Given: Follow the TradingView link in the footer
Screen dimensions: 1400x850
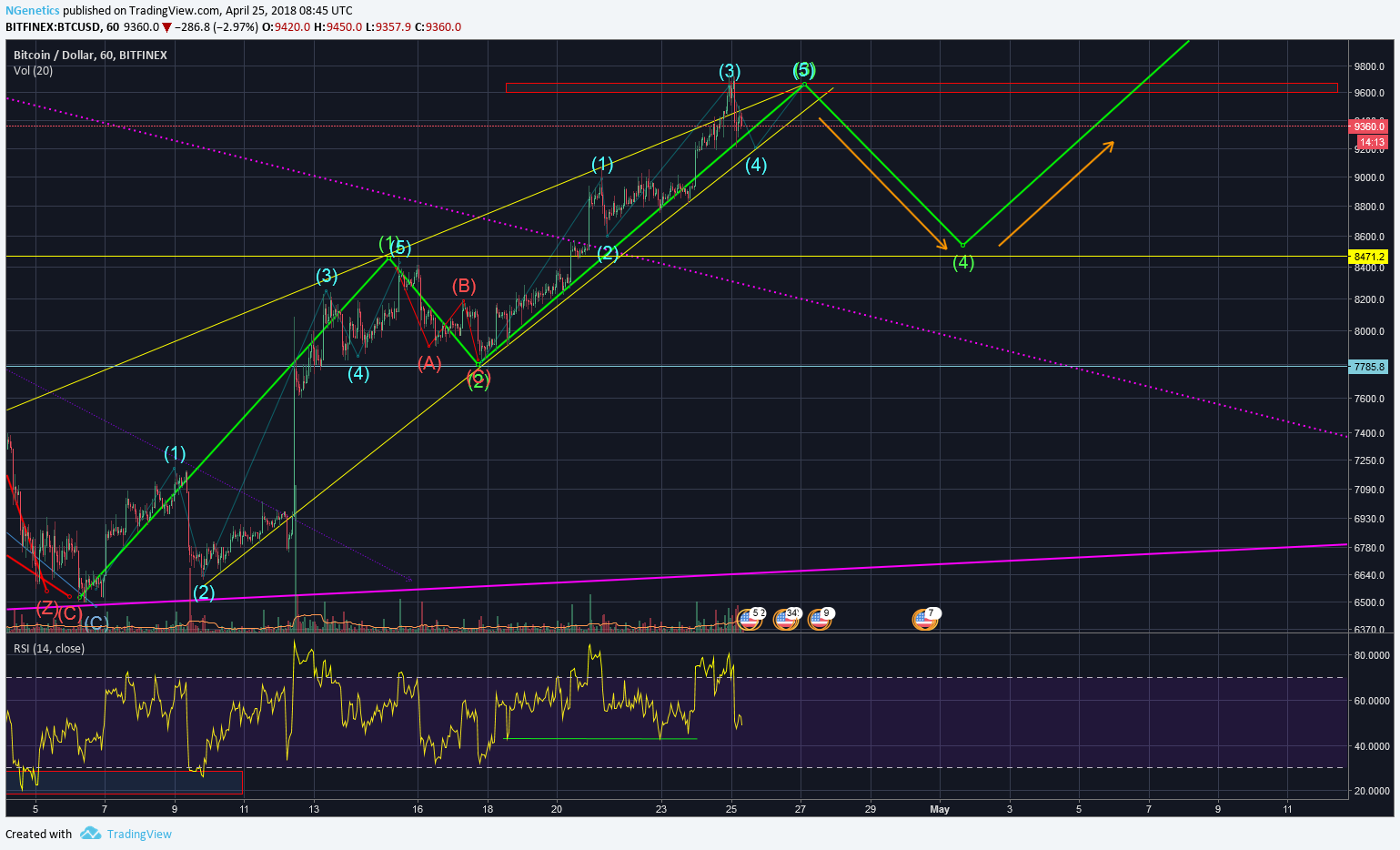Looking at the screenshot, I should [139, 834].
